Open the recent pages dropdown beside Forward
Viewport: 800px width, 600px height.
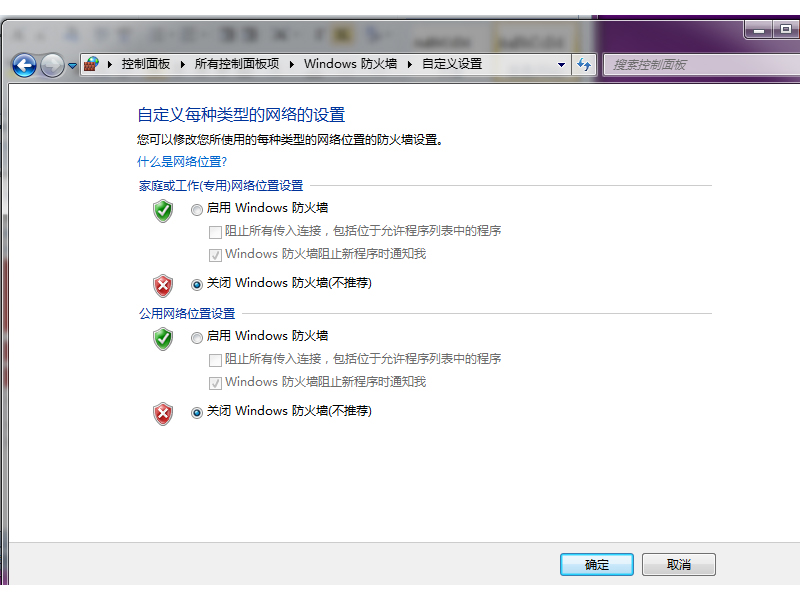click(x=72, y=66)
